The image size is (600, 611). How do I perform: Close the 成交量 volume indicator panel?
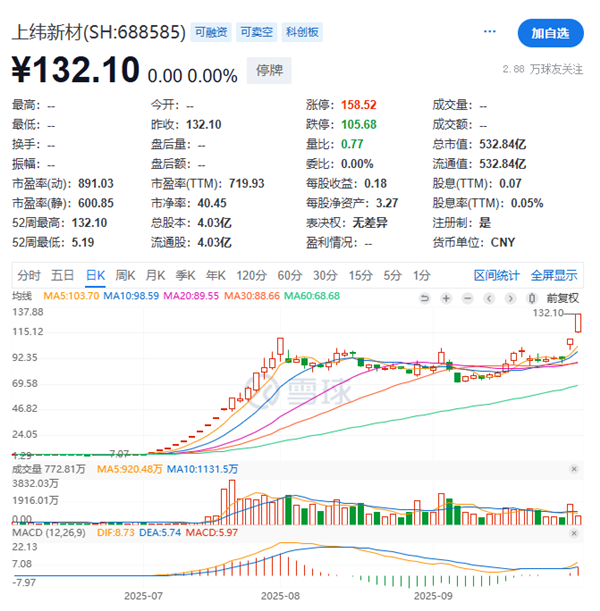pyautogui.click(x=573, y=468)
